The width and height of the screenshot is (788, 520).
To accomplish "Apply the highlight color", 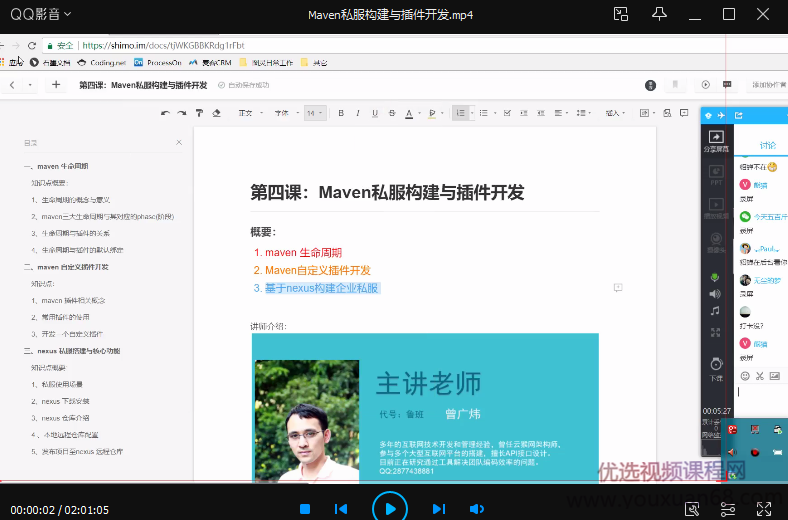I will point(432,114).
